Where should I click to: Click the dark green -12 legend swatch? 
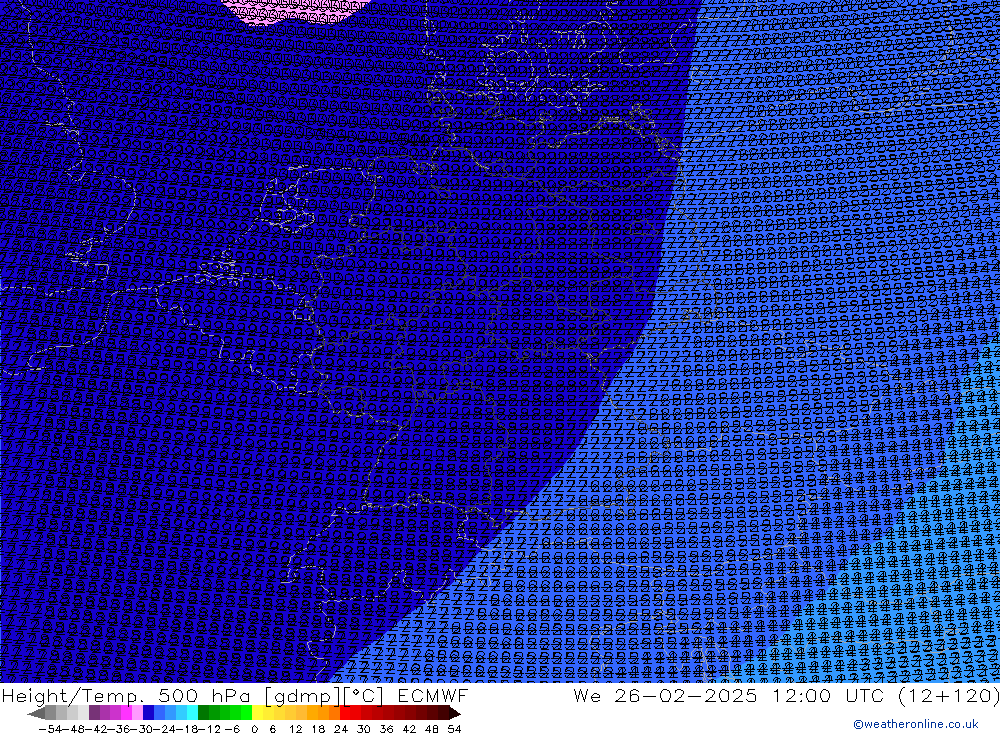[203, 713]
